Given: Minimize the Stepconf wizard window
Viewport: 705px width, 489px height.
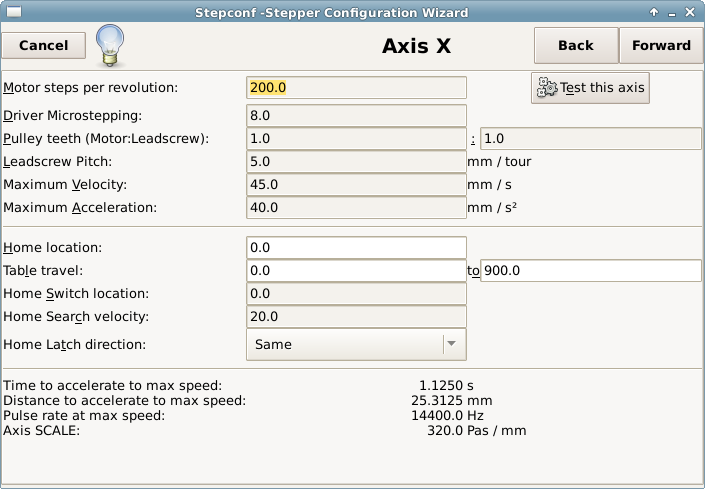Looking at the screenshot, I should click(x=672, y=13).
